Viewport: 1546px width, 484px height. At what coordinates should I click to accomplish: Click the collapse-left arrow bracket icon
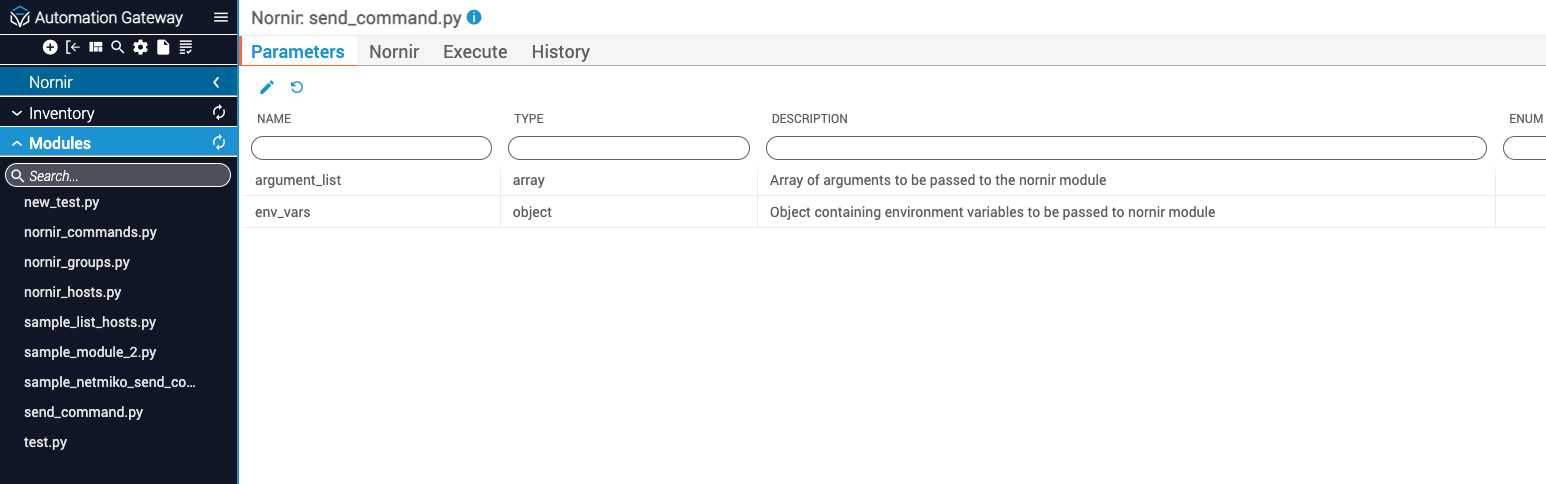click(73, 47)
